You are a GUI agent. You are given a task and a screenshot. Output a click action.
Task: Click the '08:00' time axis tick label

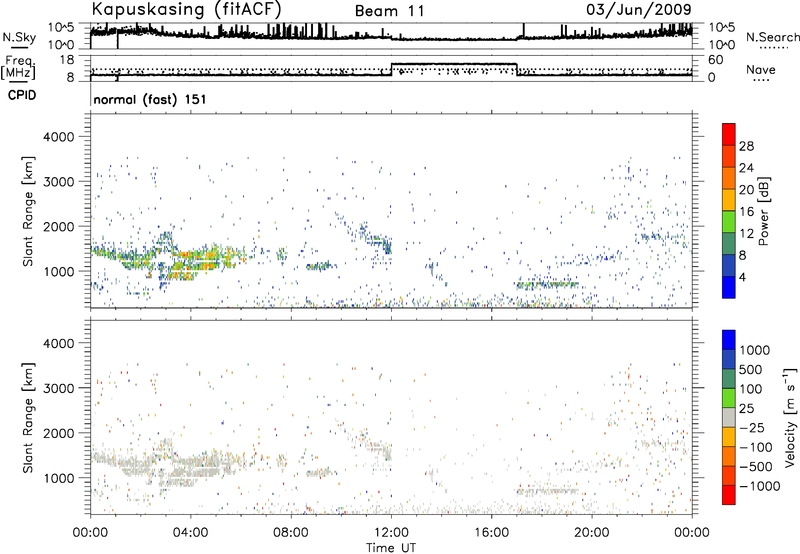coord(291,533)
